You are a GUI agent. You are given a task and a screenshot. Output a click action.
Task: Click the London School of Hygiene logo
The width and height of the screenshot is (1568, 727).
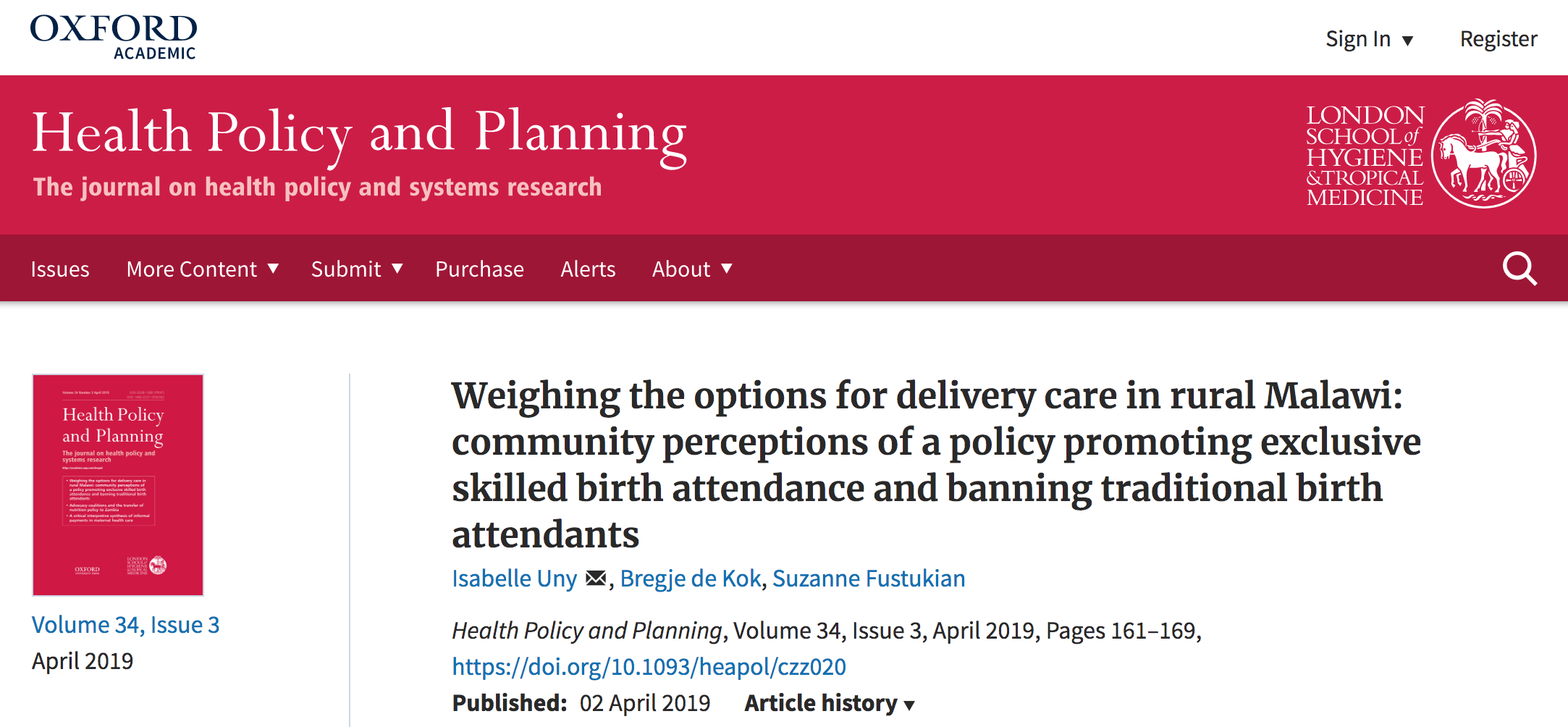click(x=1420, y=154)
